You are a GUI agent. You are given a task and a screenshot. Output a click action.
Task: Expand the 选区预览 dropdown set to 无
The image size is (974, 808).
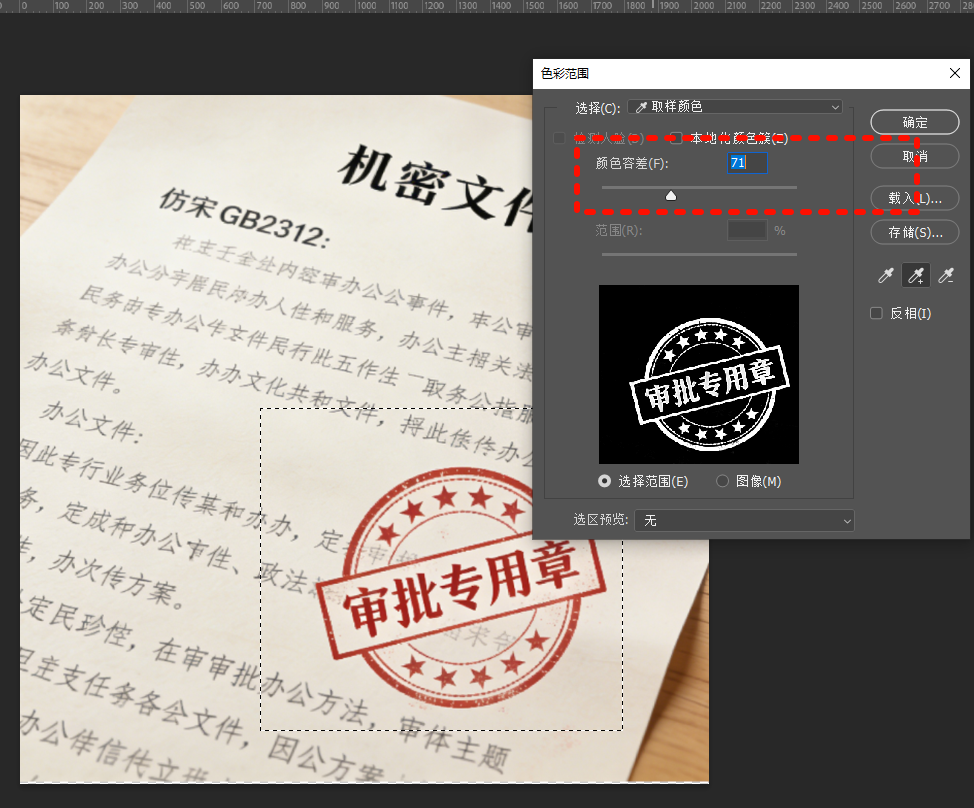pos(744,520)
